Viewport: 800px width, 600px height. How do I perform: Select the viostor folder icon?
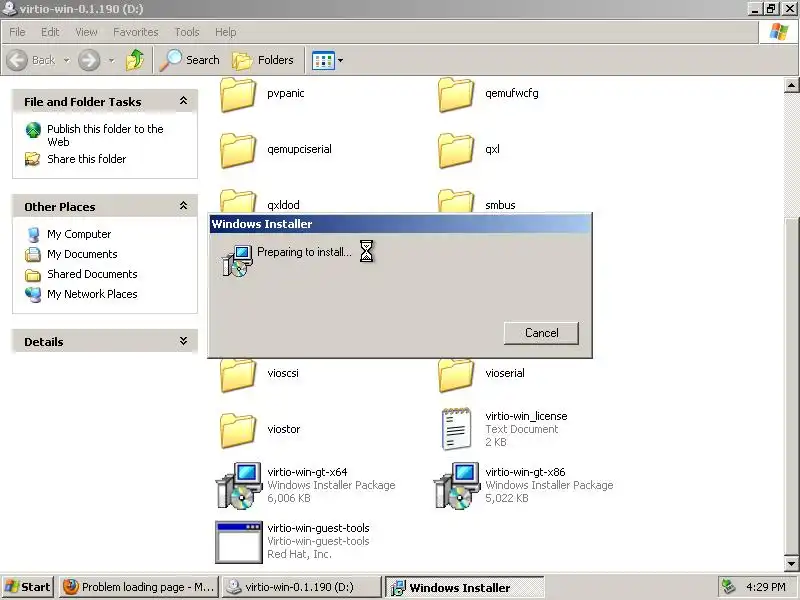point(238,431)
